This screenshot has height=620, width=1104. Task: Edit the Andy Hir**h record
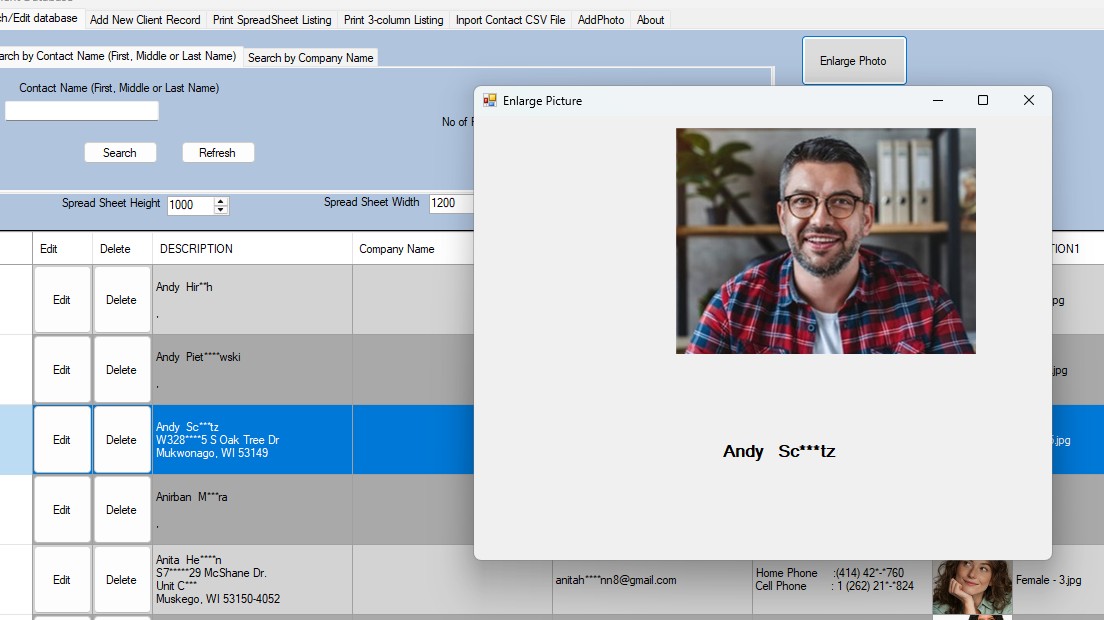(x=62, y=300)
